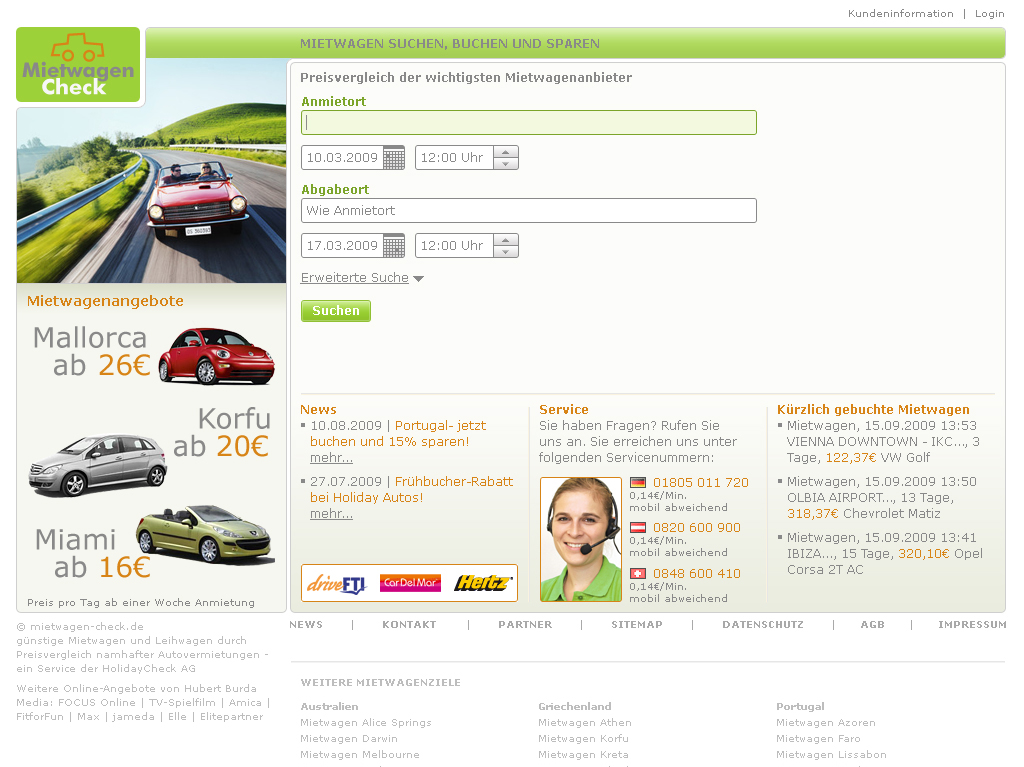This screenshot has height=767, width=1024.
Task: Click the CarDelMar partner logo
Action: (x=410, y=583)
